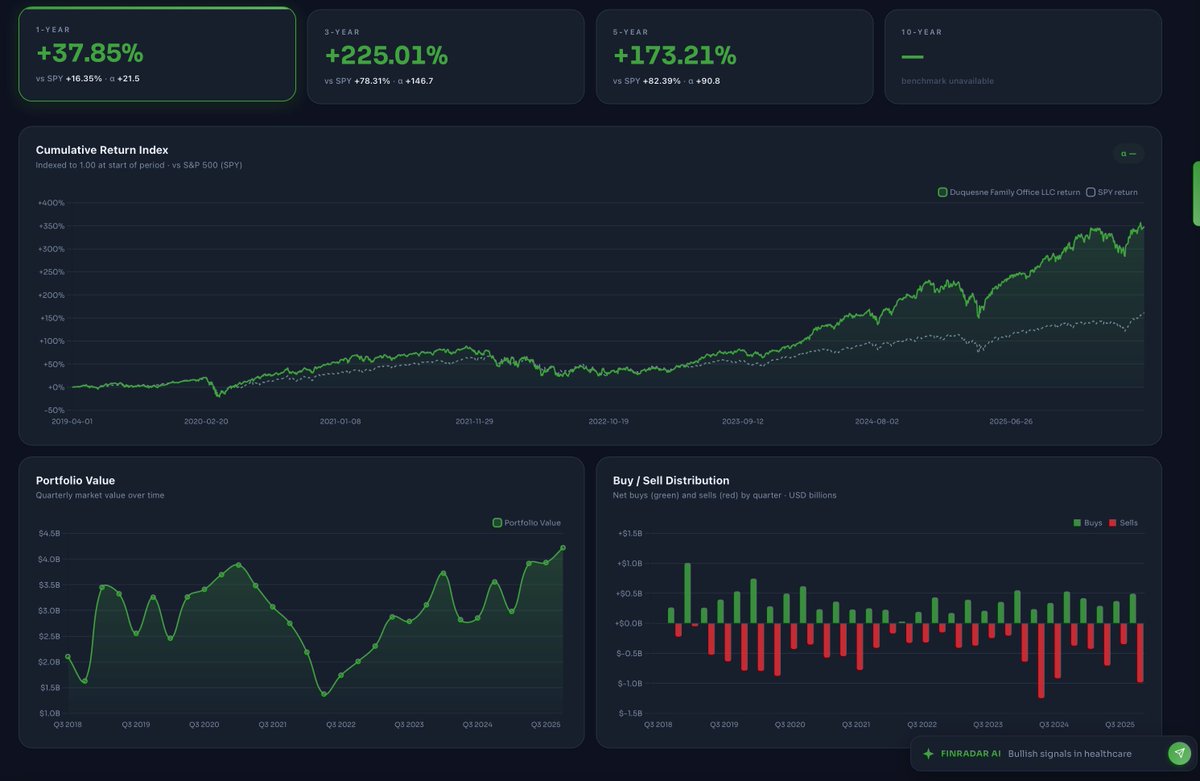Click the $1.0B axis label on Portfolio Value chart
This screenshot has height=781, width=1200.
coord(49,713)
